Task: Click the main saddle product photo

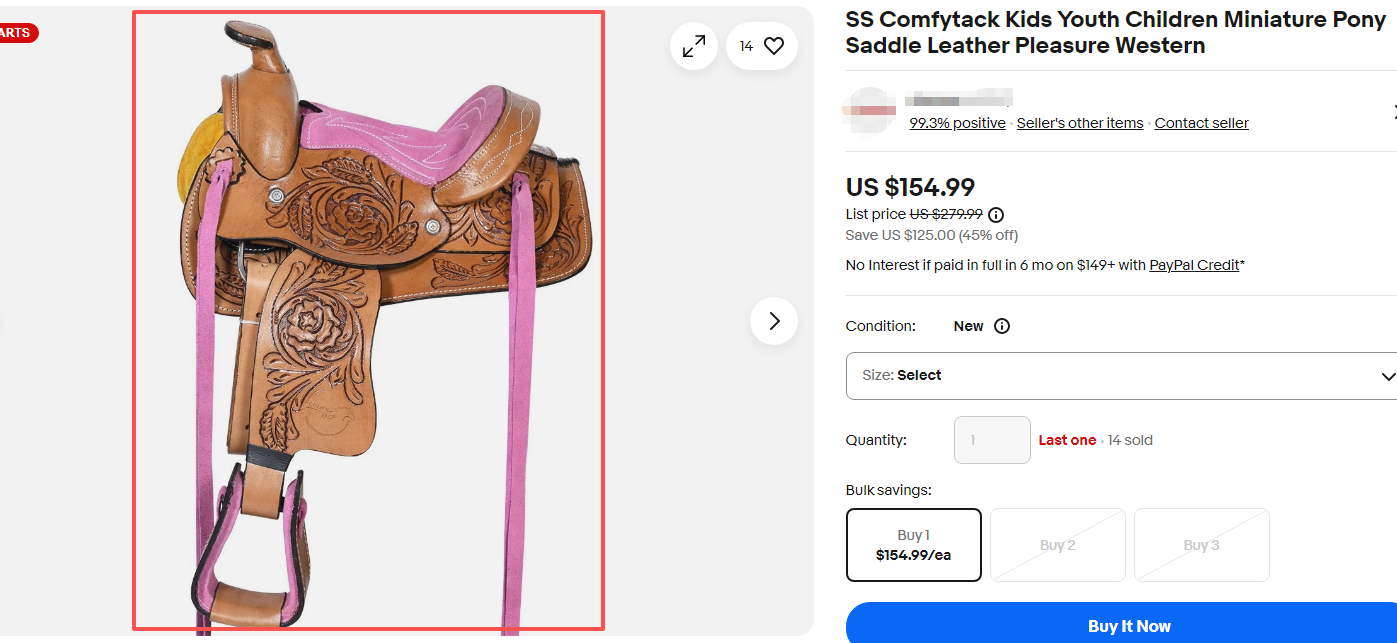Action: [x=368, y=320]
